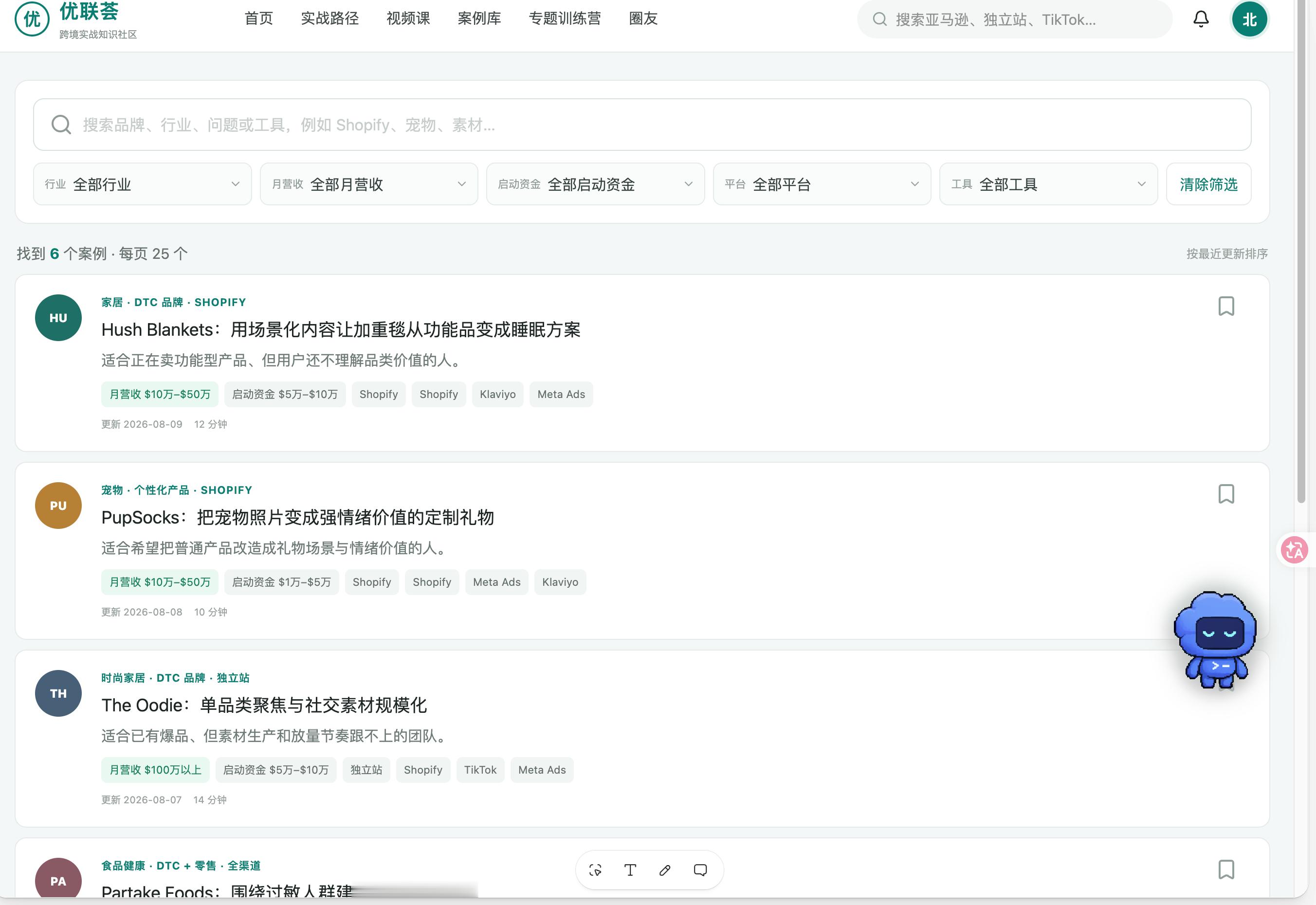The height and width of the screenshot is (905, 1316).
Task: Click Hush Blankets 月营收 $10万–$50万 tag
Action: 160,394
